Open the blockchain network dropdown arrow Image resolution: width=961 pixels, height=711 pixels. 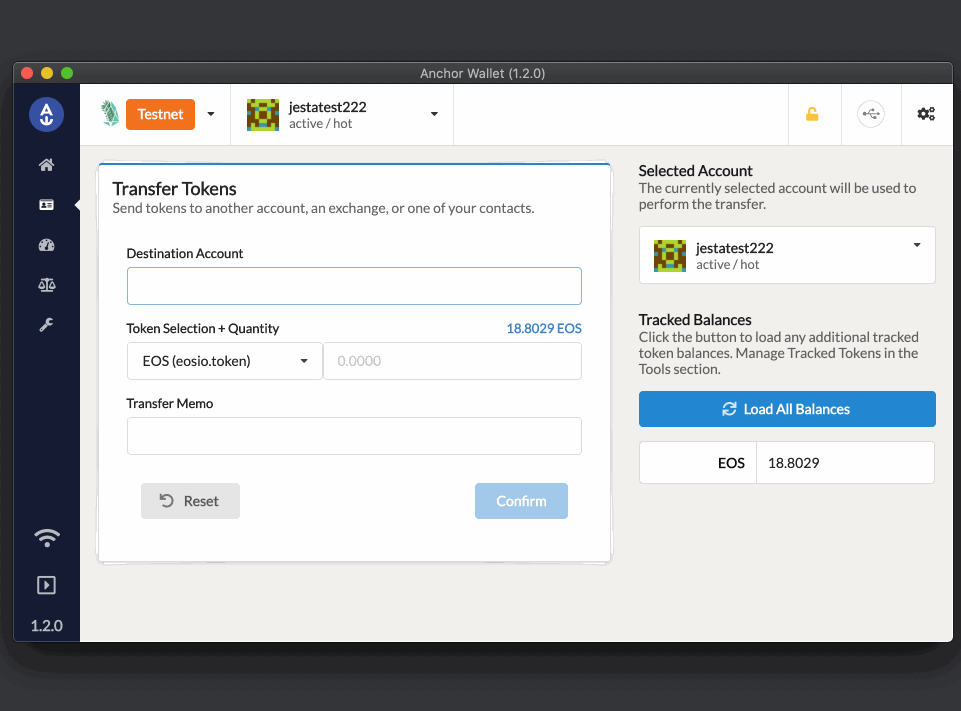coord(211,114)
